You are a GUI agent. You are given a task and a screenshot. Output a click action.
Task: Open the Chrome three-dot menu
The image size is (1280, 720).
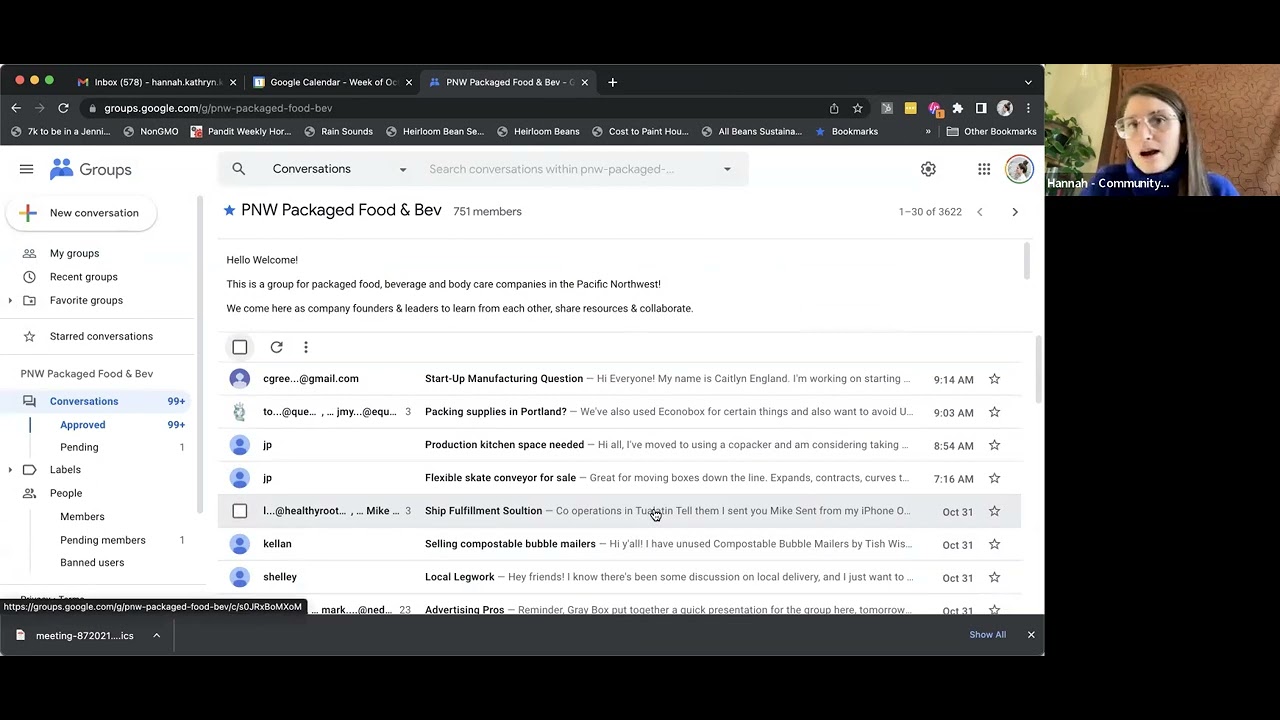1028,108
